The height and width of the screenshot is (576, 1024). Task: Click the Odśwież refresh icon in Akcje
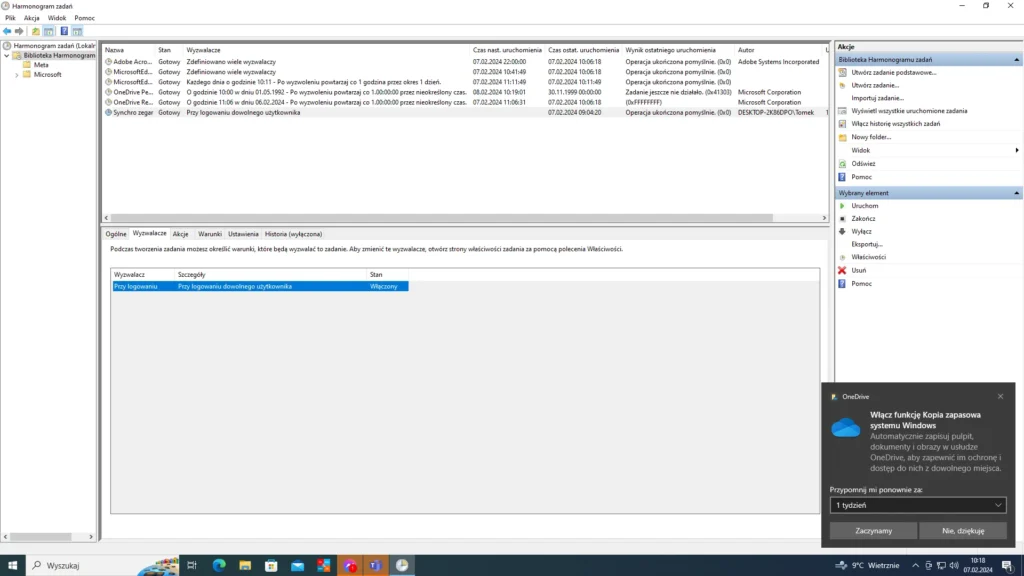tap(842, 163)
